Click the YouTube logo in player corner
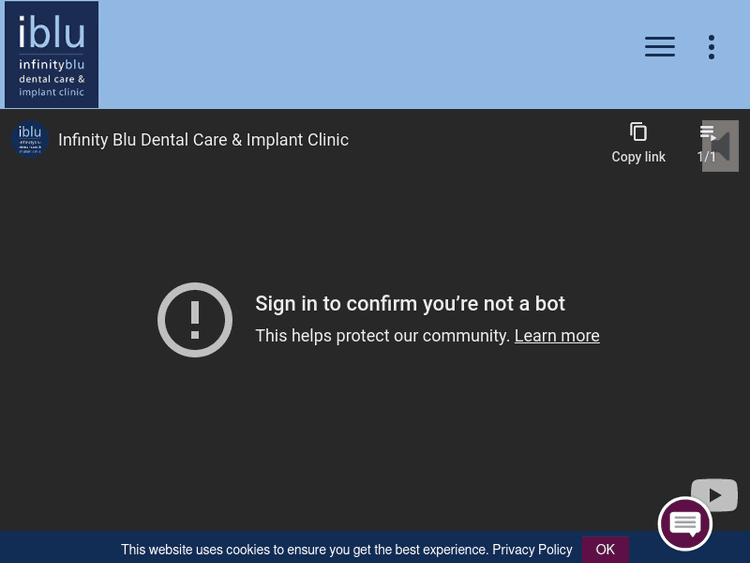This screenshot has width=750, height=563. [714, 494]
